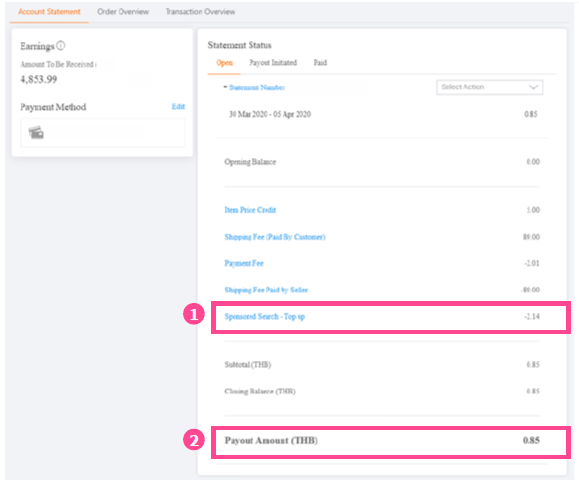Click Shipping Fee Paid by Seller link

tap(266, 290)
